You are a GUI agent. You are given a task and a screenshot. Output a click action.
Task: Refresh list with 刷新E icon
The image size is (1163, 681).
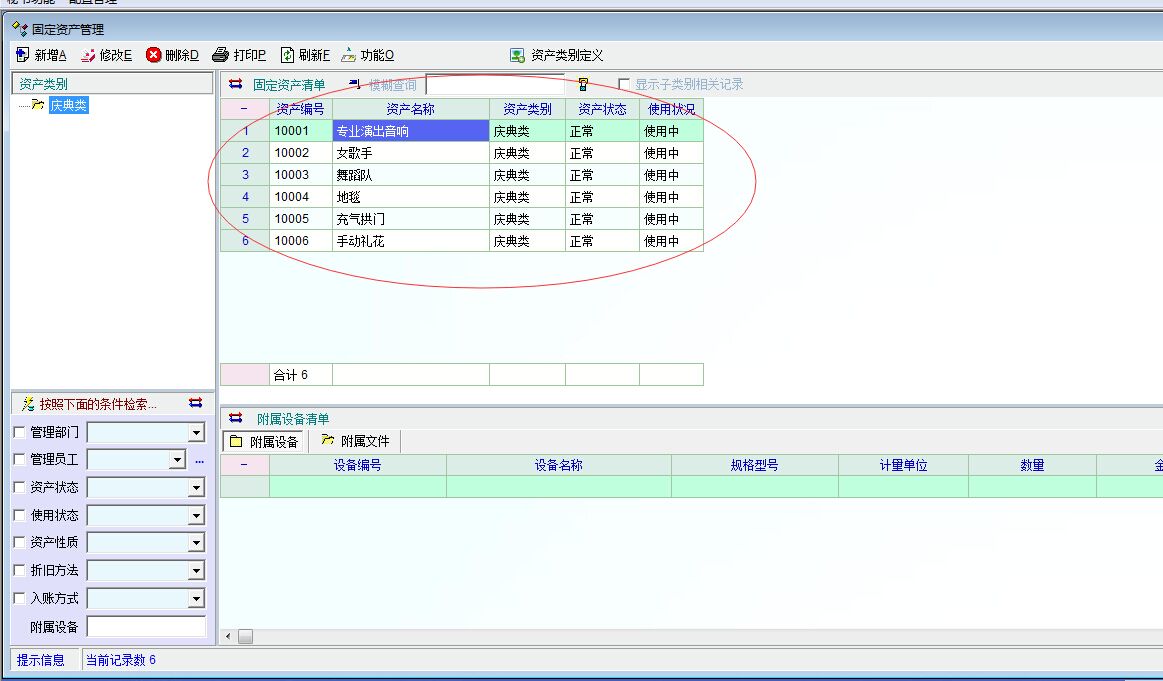click(x=287, y=55)
